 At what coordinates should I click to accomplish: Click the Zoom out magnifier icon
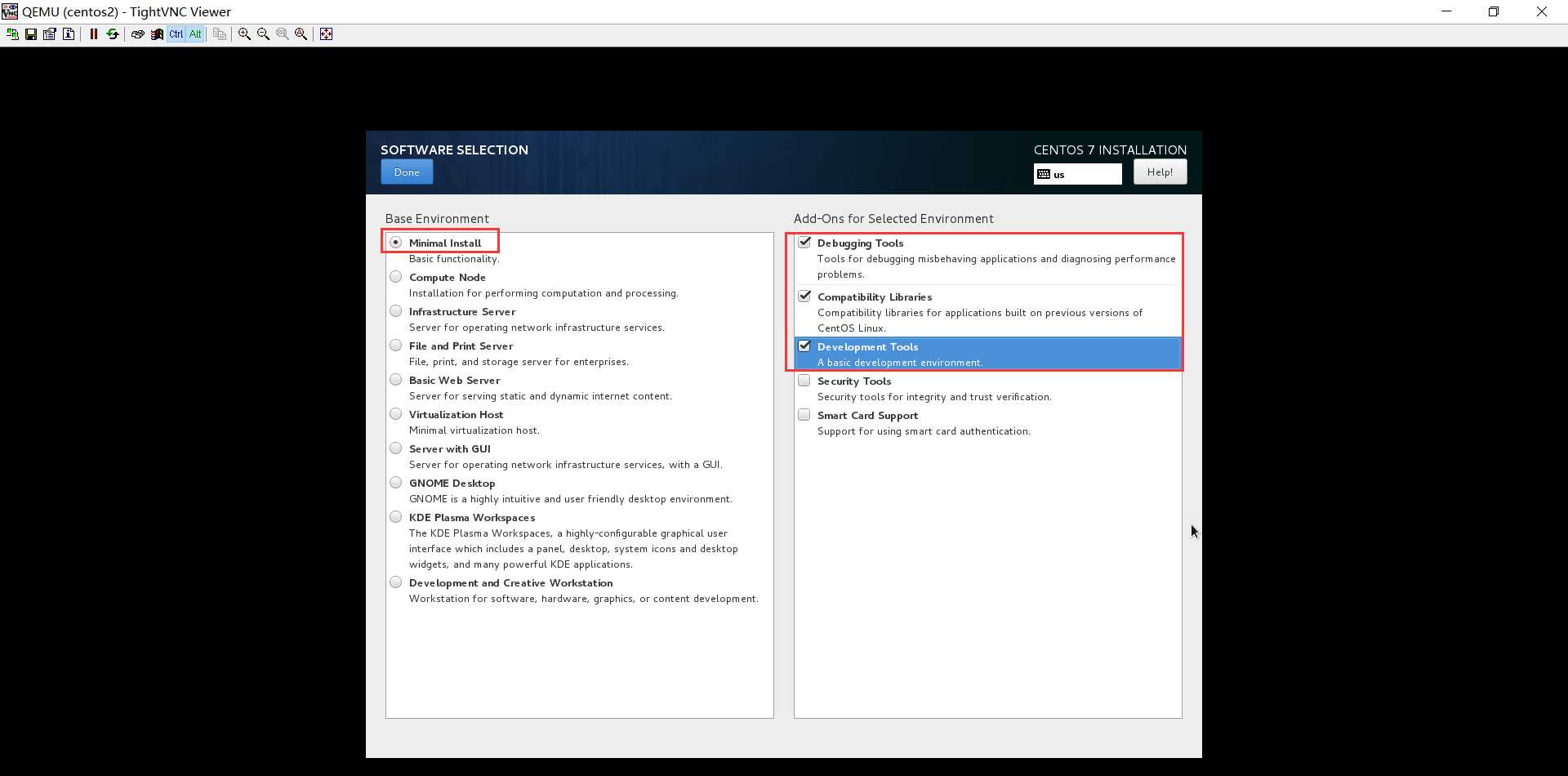coord(263,34)
